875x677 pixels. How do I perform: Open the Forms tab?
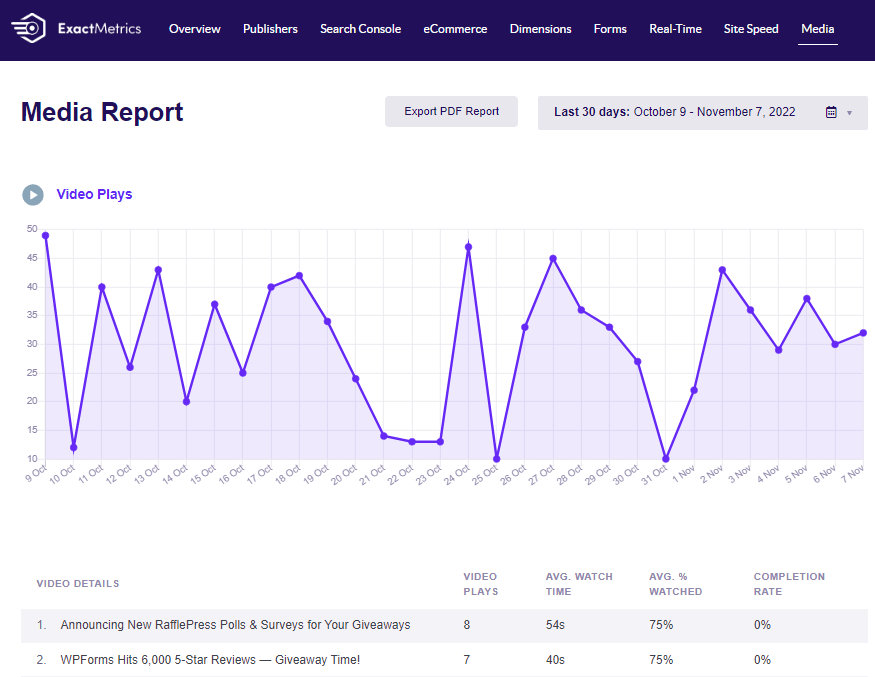tap(610, 29)
